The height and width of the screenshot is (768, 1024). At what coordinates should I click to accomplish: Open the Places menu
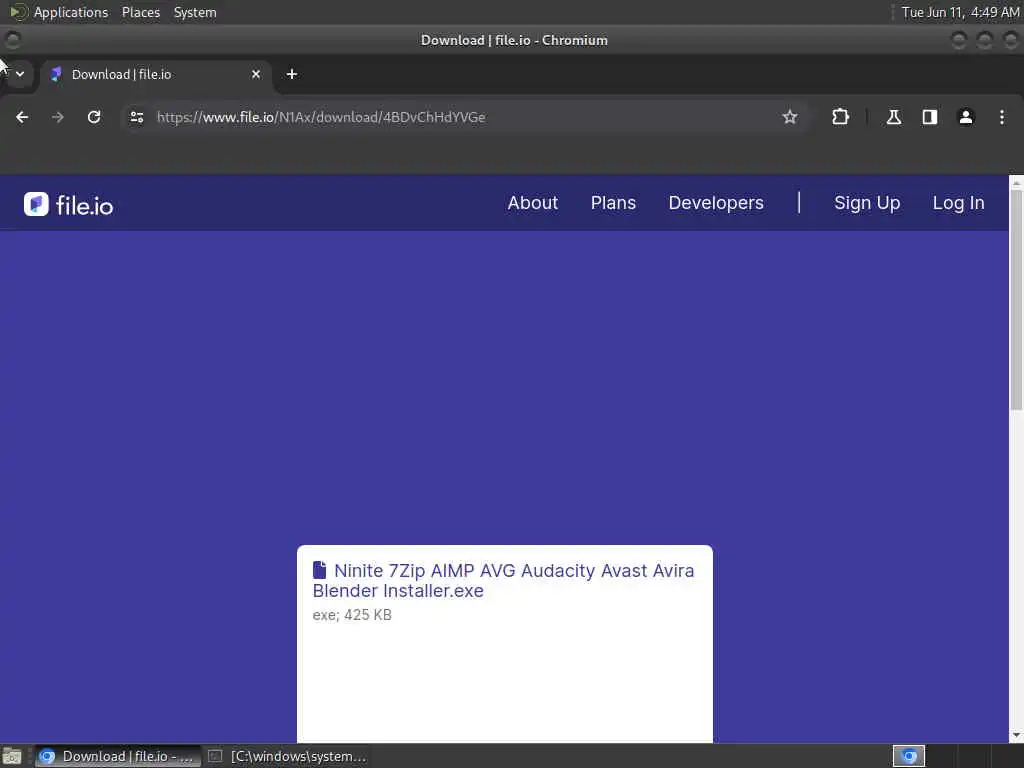(x=140, y=12)
